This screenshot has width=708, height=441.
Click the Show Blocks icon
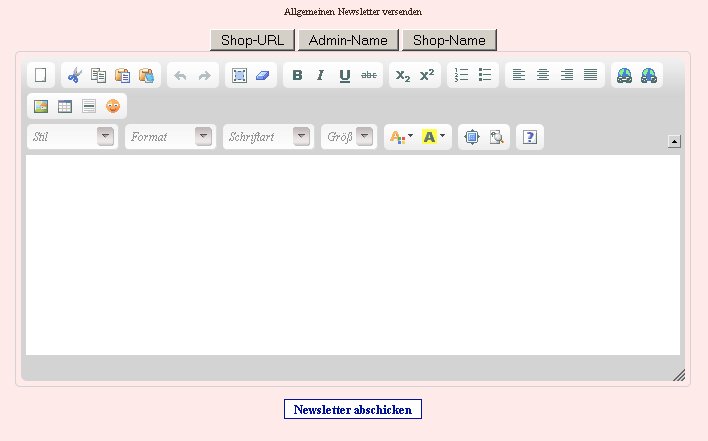click(496, 137)
